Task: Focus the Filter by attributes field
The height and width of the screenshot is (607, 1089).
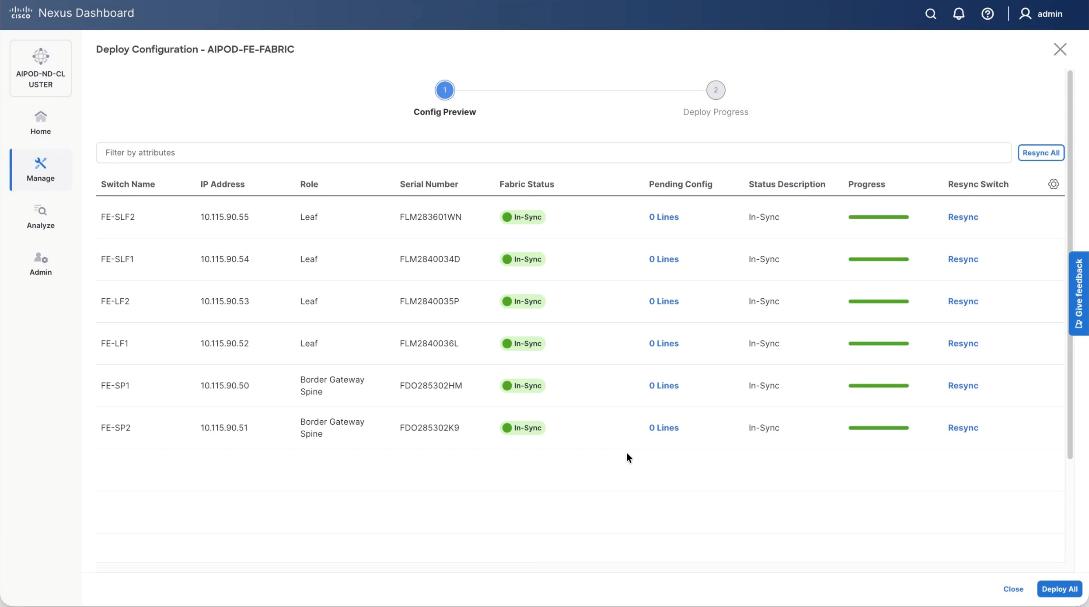Action: (553, 153)
